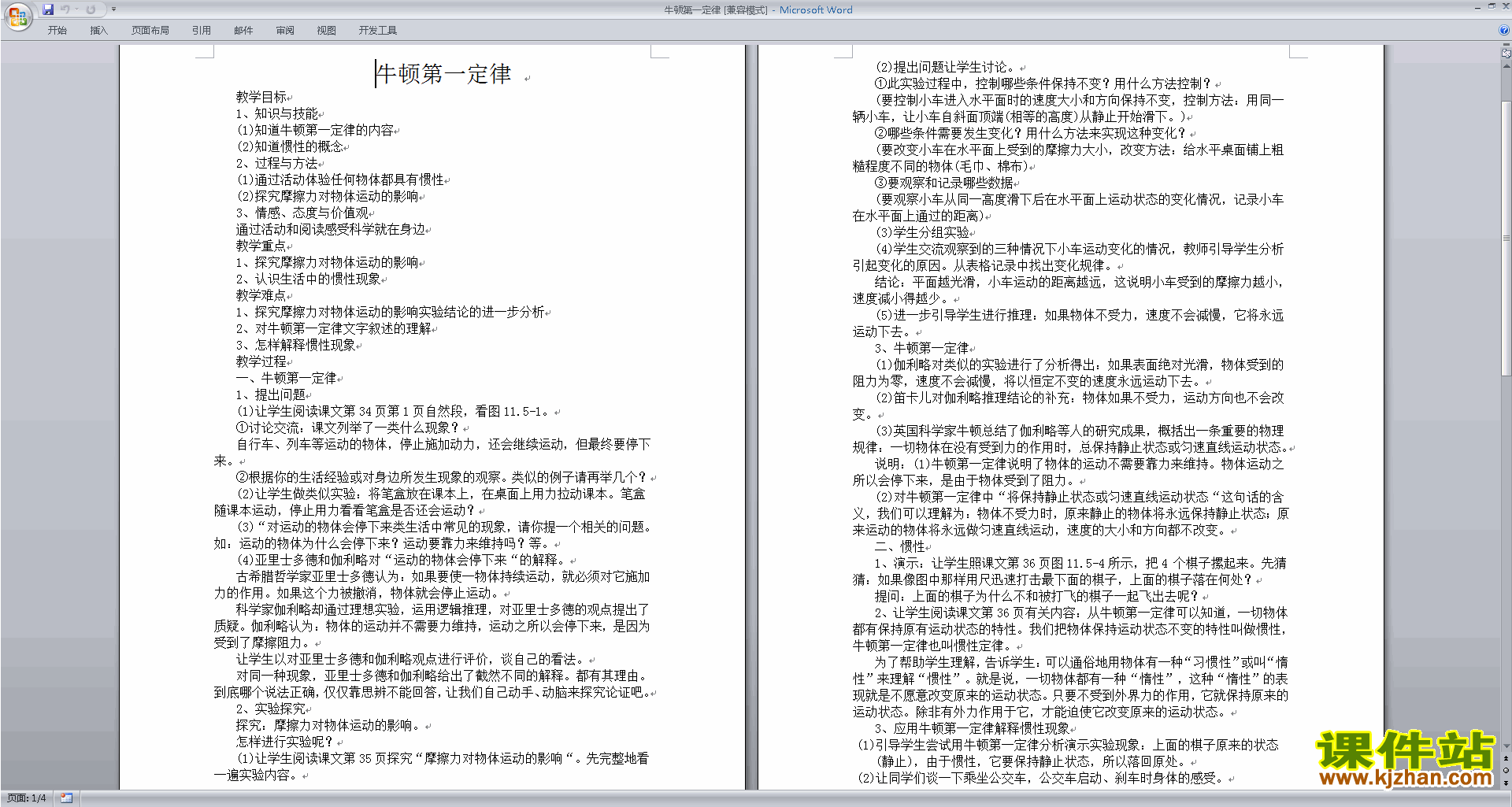Click the blue Help question mark icon
This screenshot has height=807, width=1512.
click(1504, 31)
